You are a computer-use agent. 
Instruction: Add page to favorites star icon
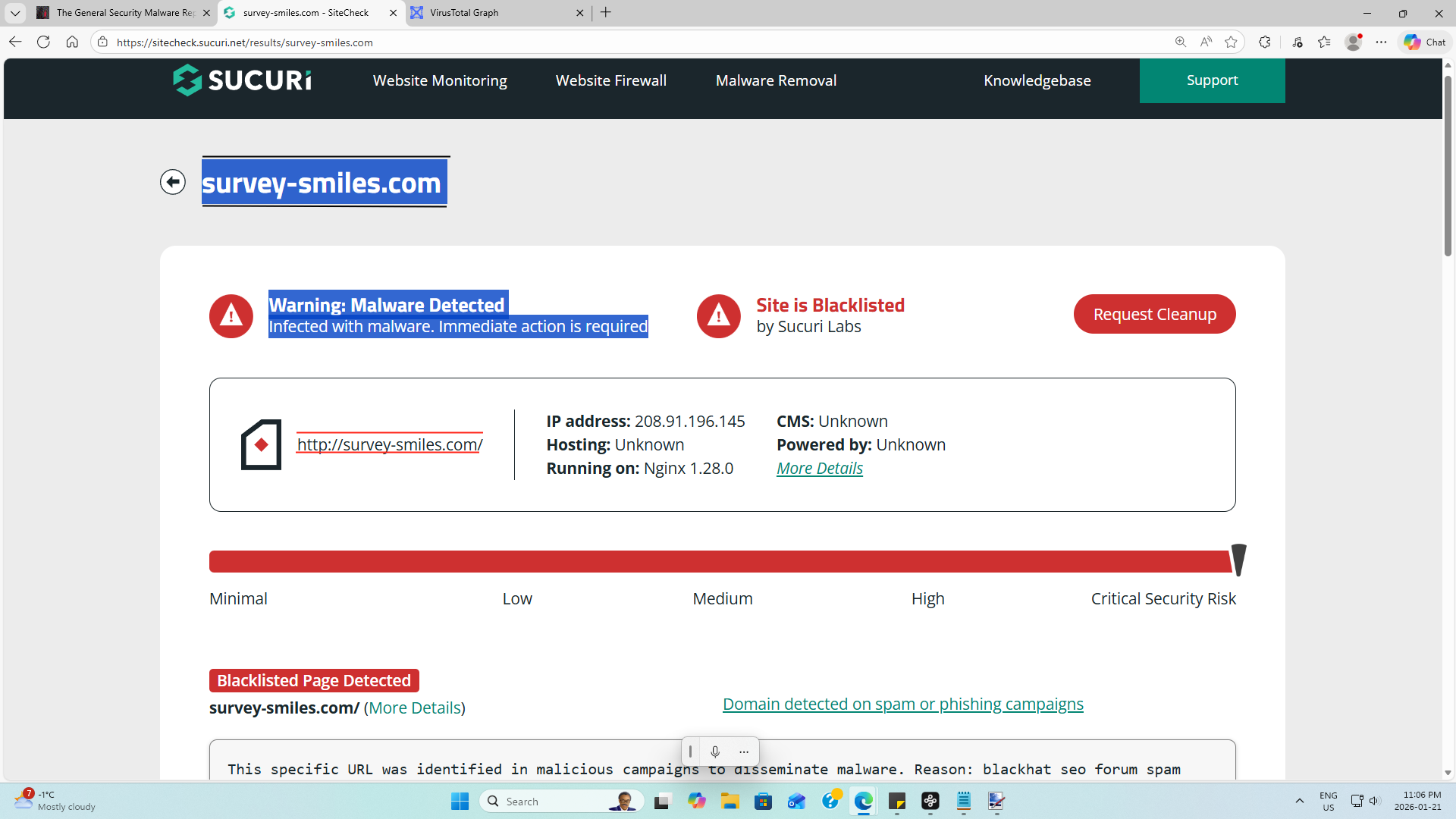tap(1231, 42)
